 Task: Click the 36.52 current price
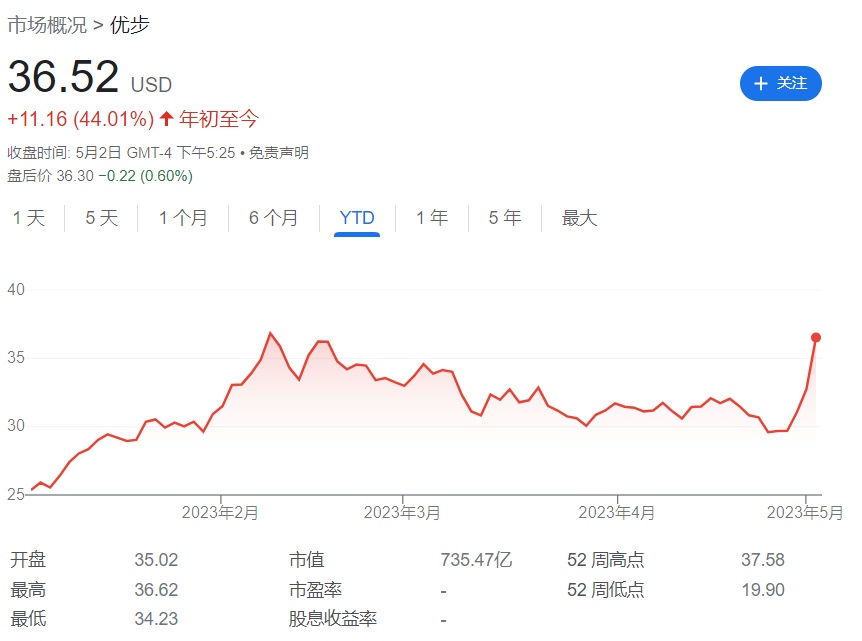point(64,78)
